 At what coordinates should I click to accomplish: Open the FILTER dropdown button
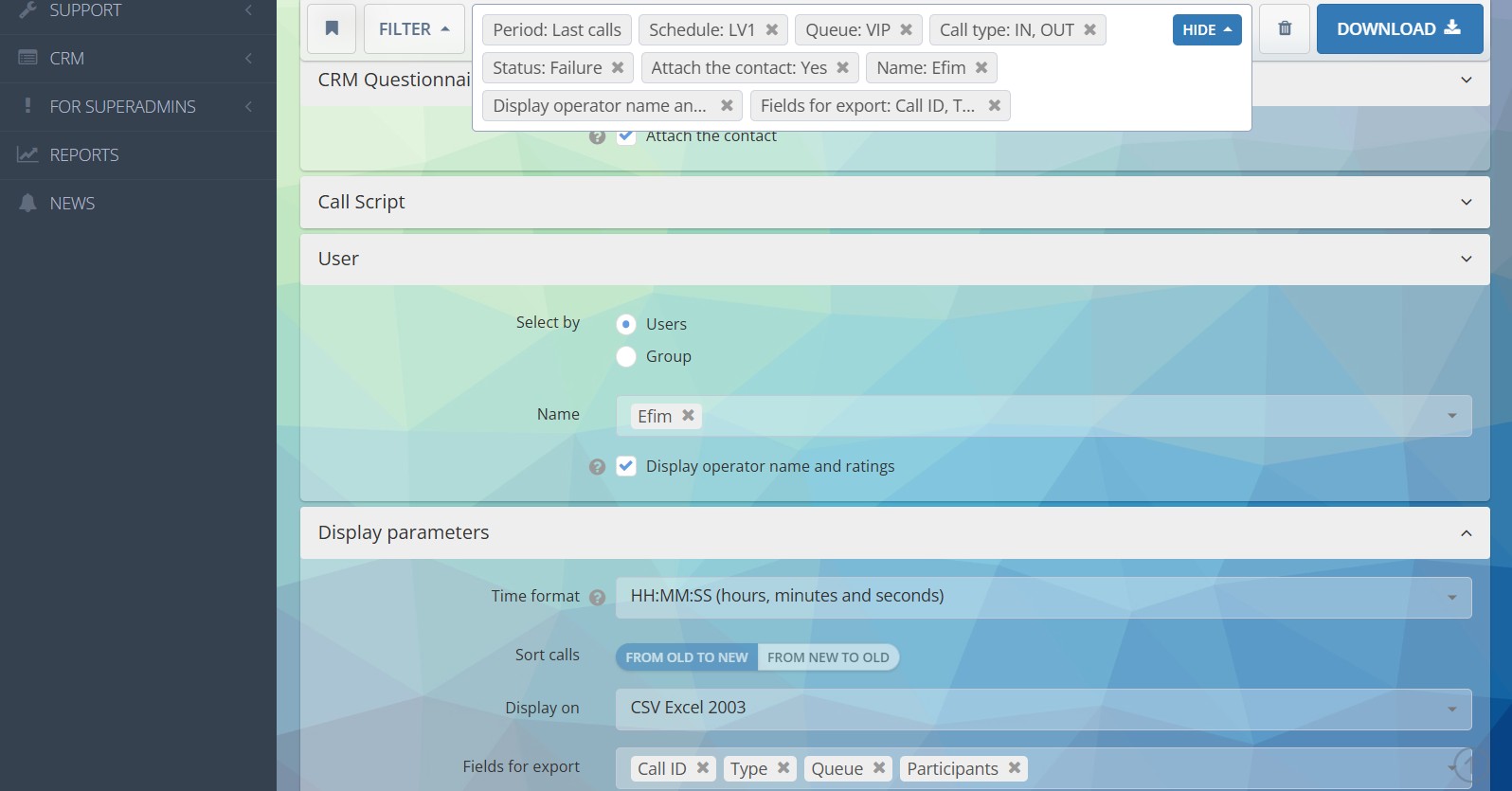[x=414, y=28]
